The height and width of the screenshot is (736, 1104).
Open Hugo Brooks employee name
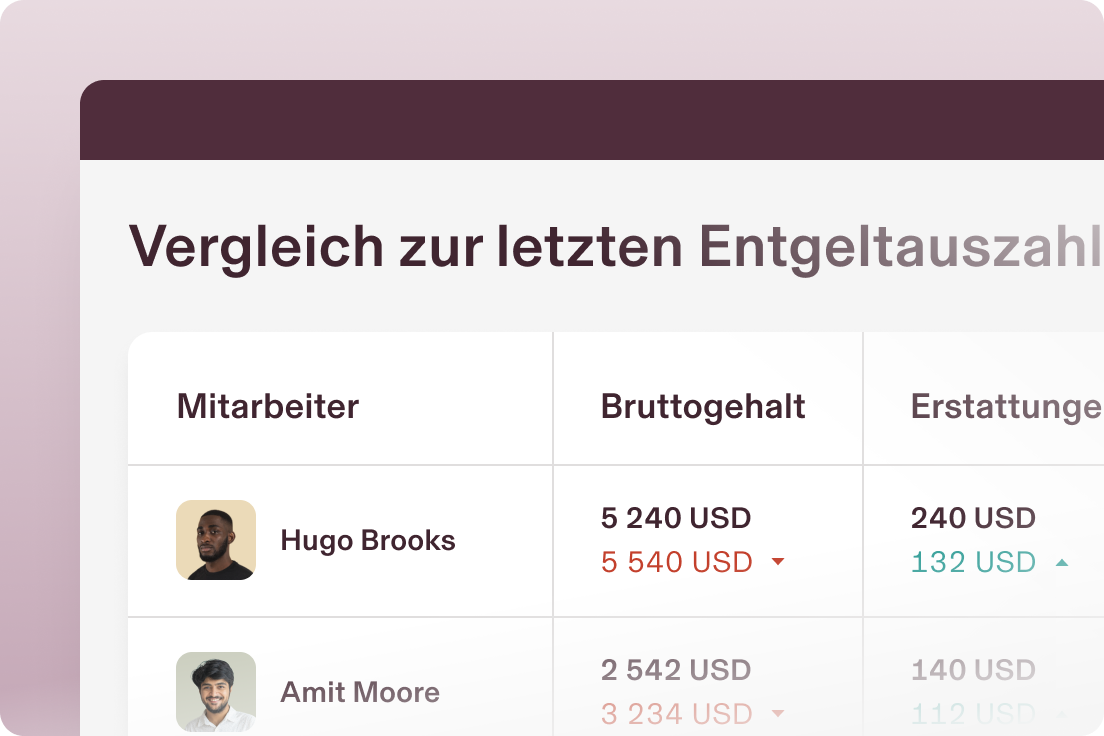(x=368, y=540)
